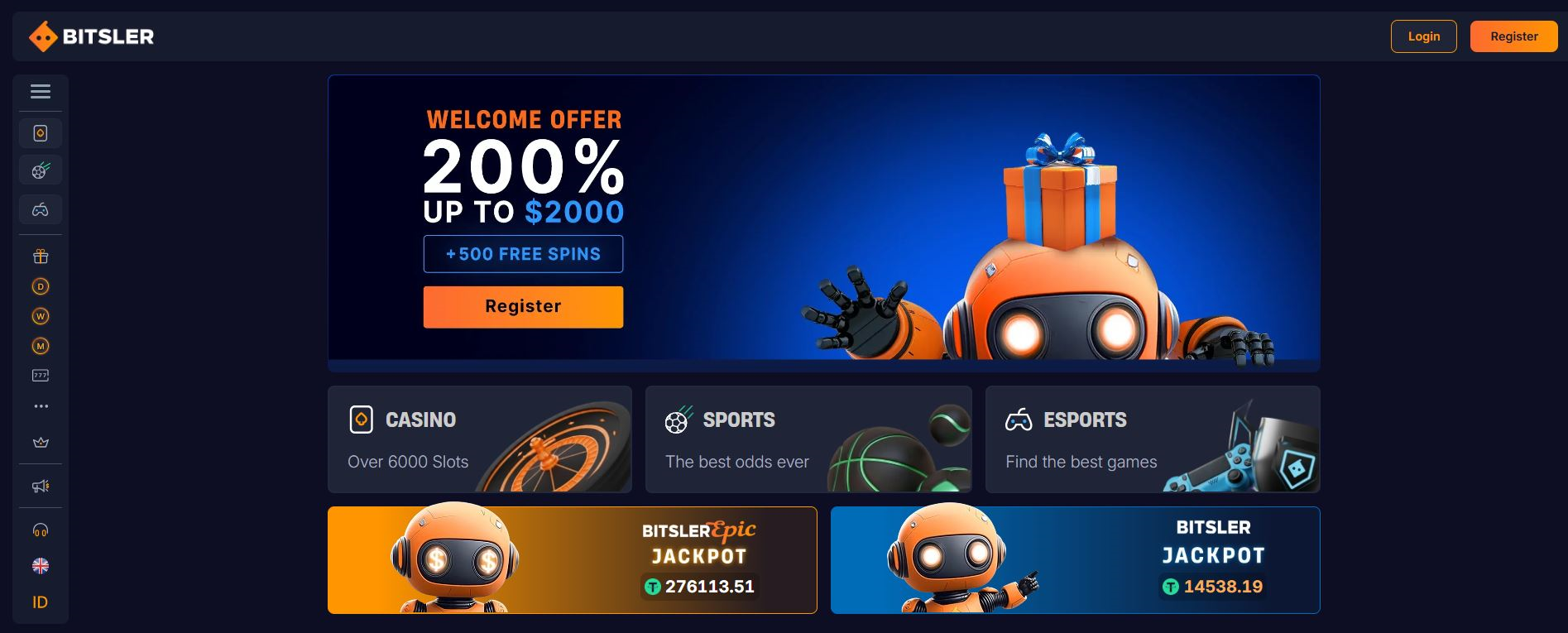Open the CASINO category card
Viewport: 1568px width, 633px height.
click(480, 439)
